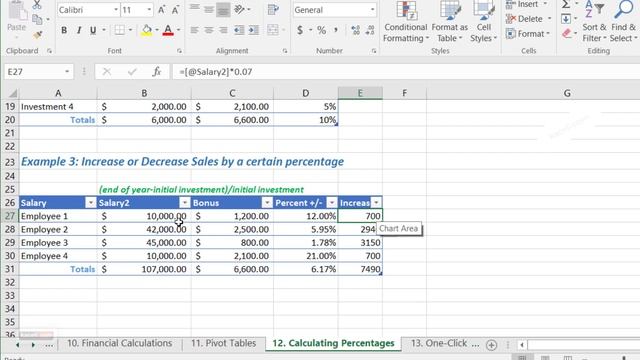The width and height of the screenshot is (640, 360).
Task: Click the Decrease Decimal icon
Action: pyautogui.click(x=370, y=30)
